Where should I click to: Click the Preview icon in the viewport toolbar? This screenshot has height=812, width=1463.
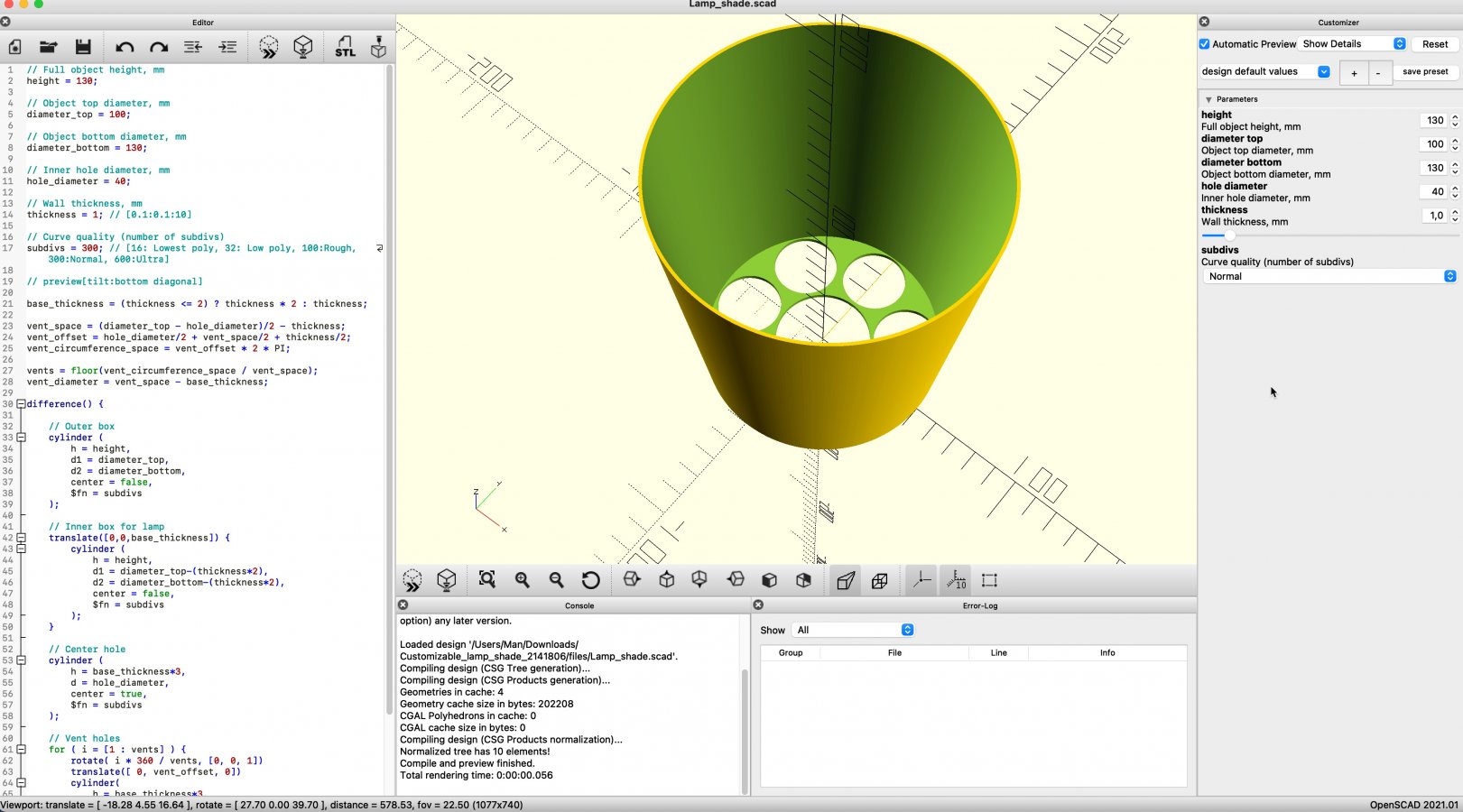[x=412, y=580]
